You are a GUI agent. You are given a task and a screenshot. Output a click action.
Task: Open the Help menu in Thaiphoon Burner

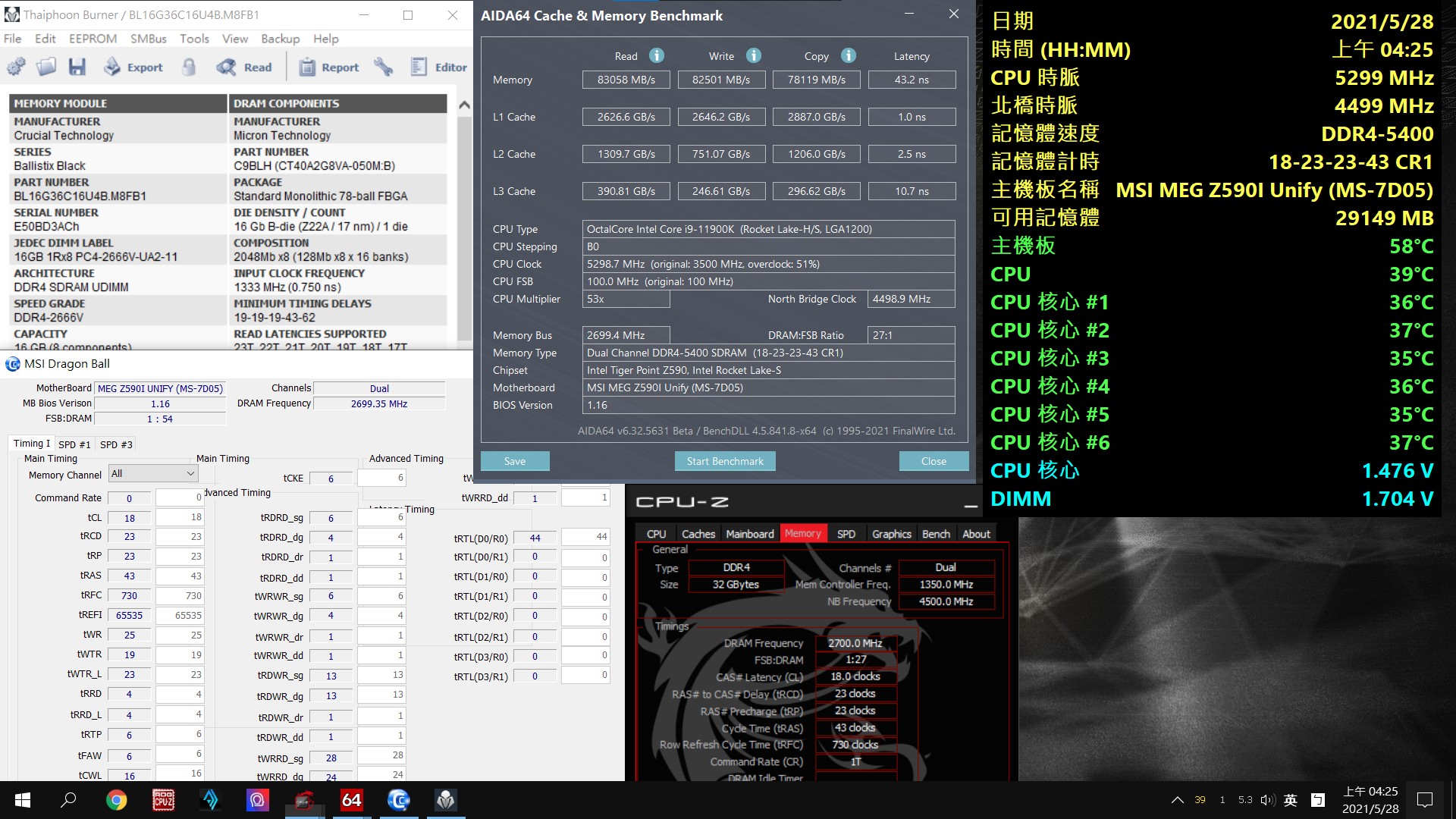[x=326, y=39]
